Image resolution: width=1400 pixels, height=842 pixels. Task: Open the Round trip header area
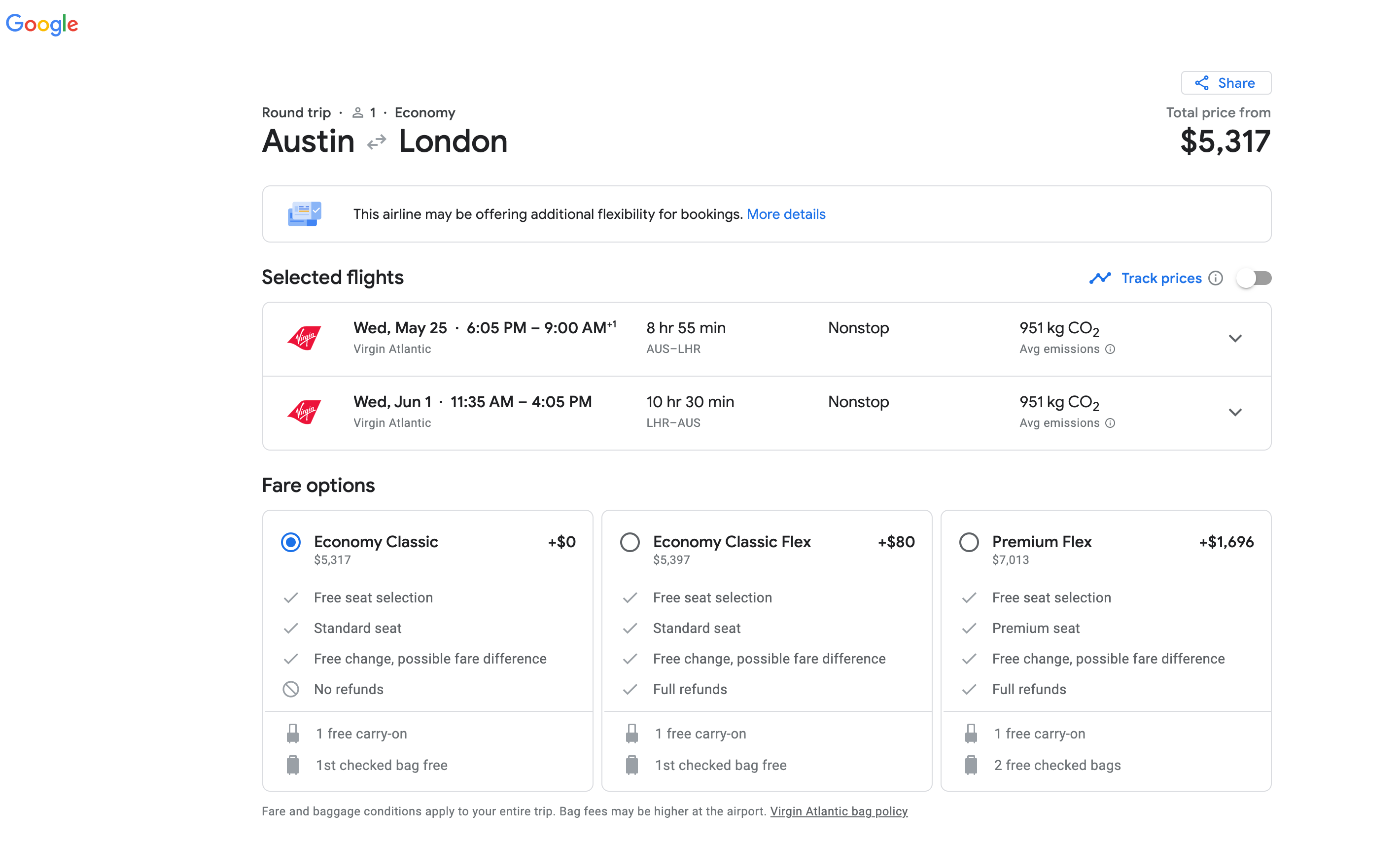pyautogui.click(x=296, y=112)
